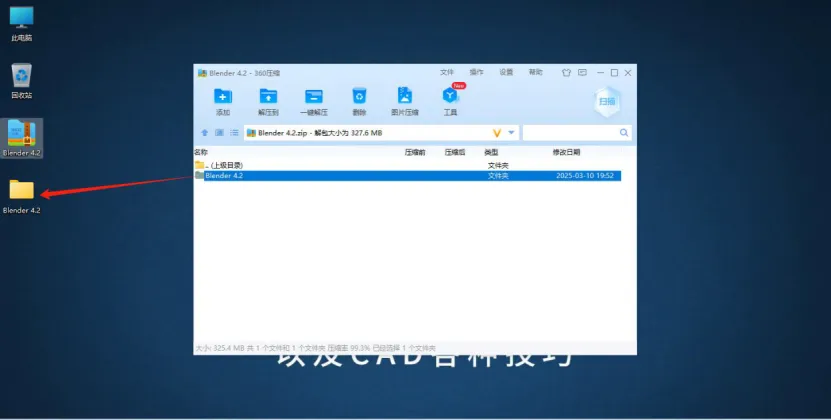The width and height of the screenshot is (831, 420).
Task: Click the 解压到 (Extract to) toolbar icon
Action: point(268,101)
